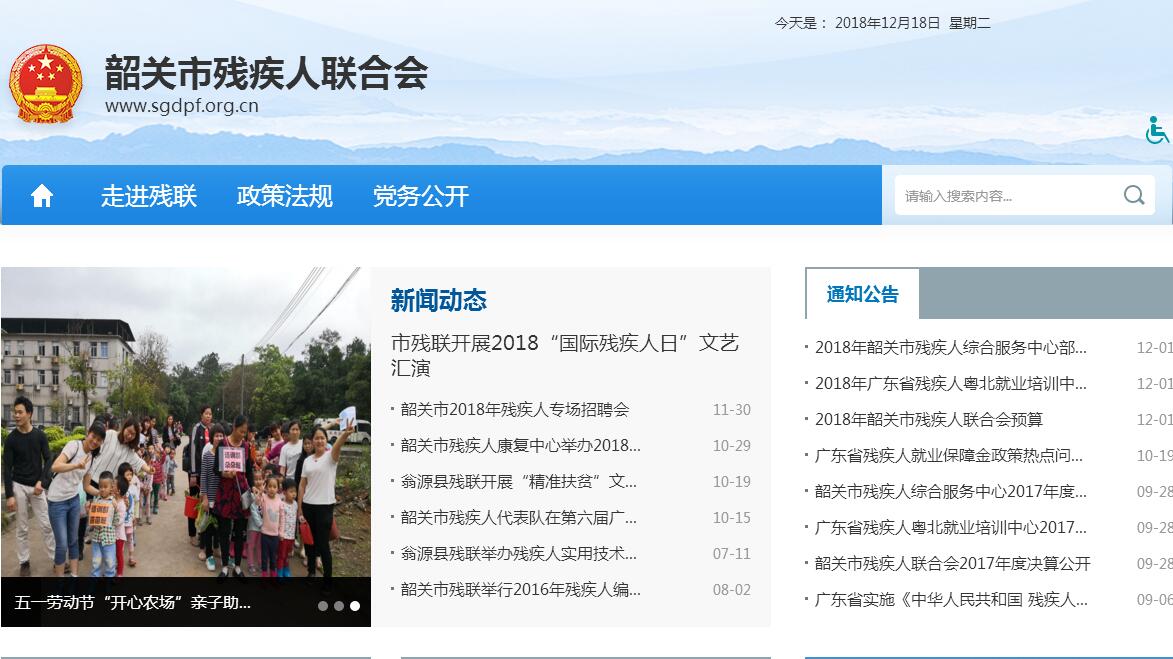The height and width of the screenshot is (659, 1173).
Task: Select the first carousel dot indicator
Action: (323, 605)
